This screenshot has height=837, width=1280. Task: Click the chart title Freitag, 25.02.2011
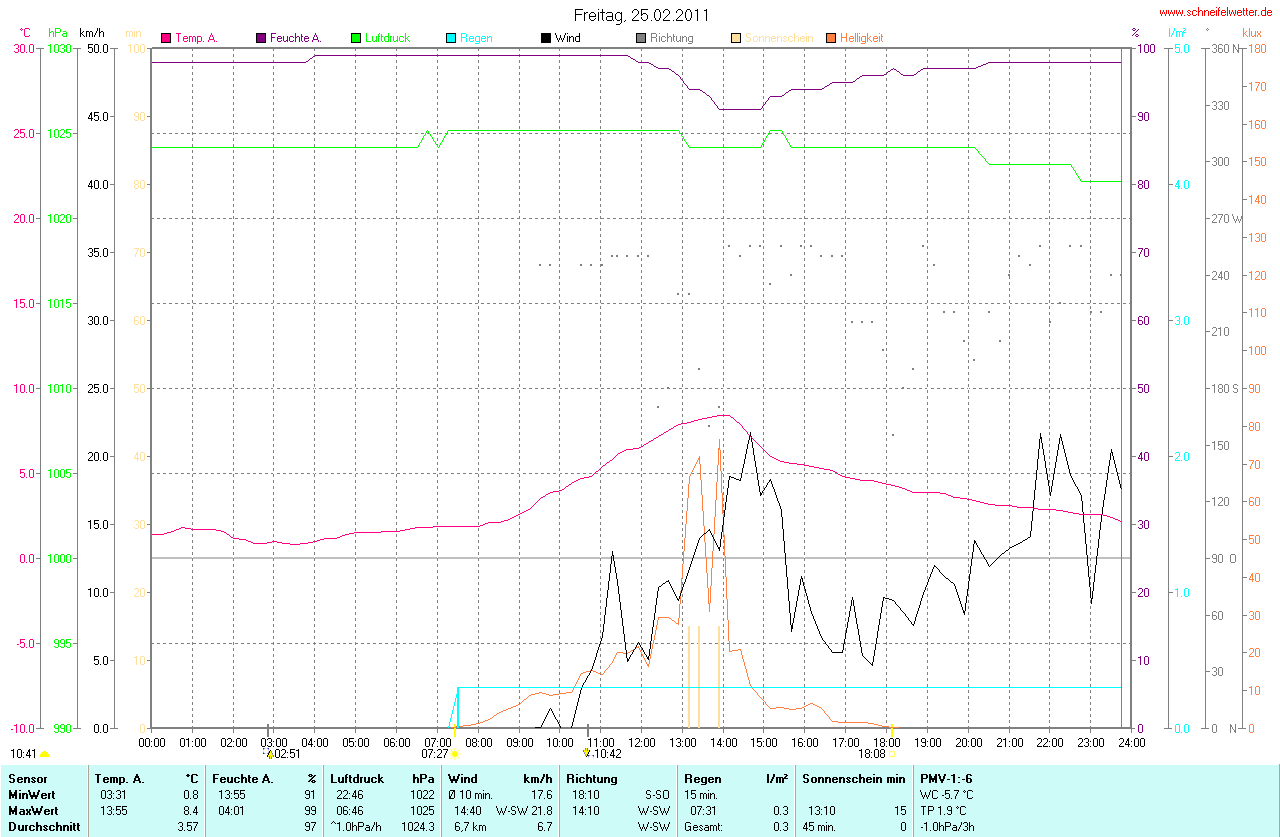tap(642, 15)
